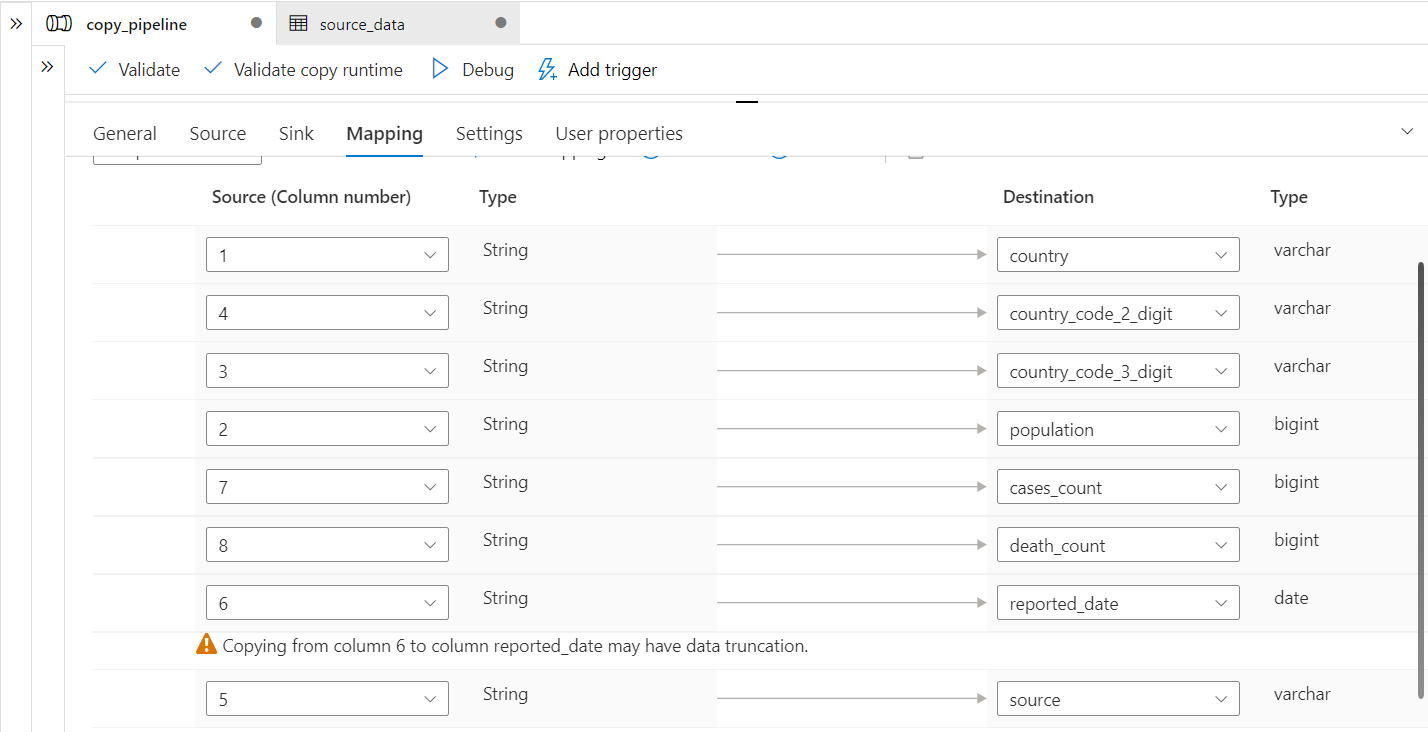Click the orange data truncation warning icon
This screenshot has height=732, width=1428.
207,645
